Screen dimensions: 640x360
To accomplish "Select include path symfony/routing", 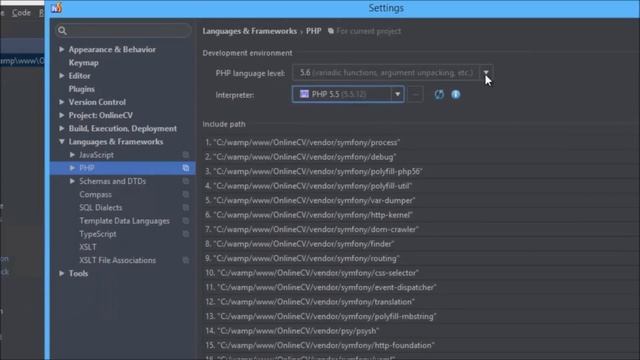I will click(x=302, y=258).
